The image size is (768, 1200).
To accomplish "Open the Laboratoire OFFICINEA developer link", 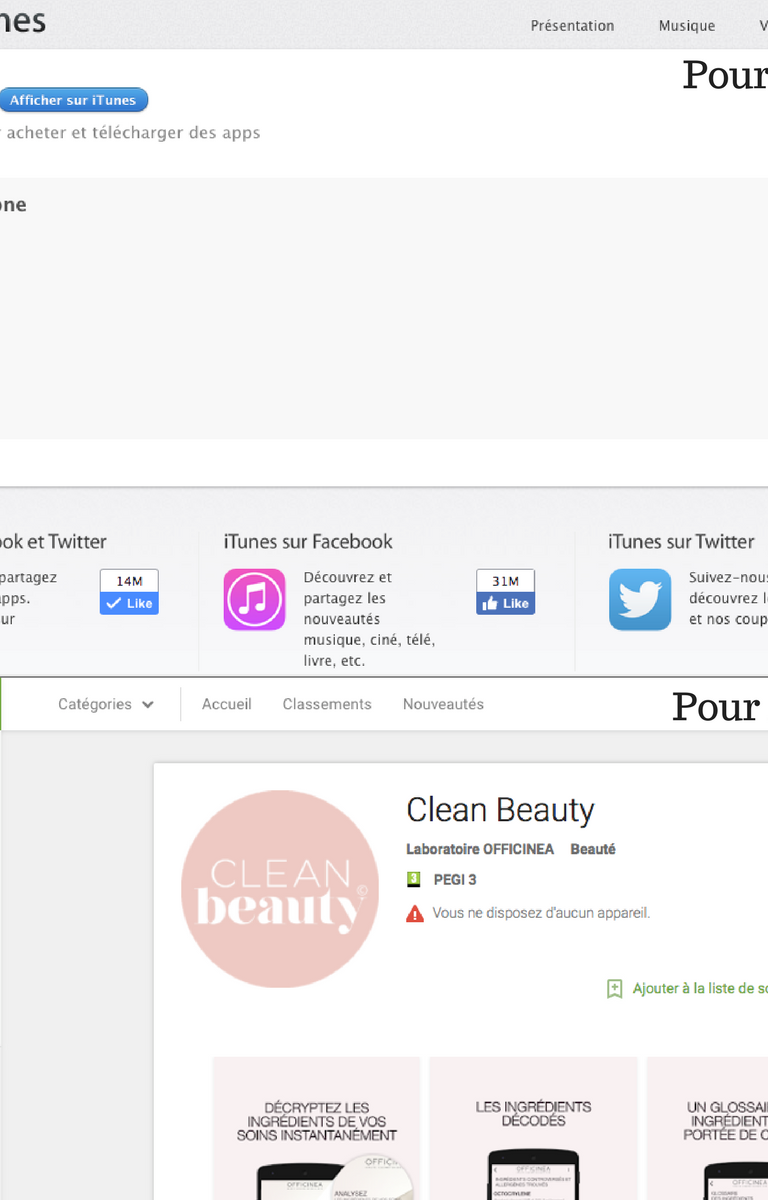I will 478,849.
